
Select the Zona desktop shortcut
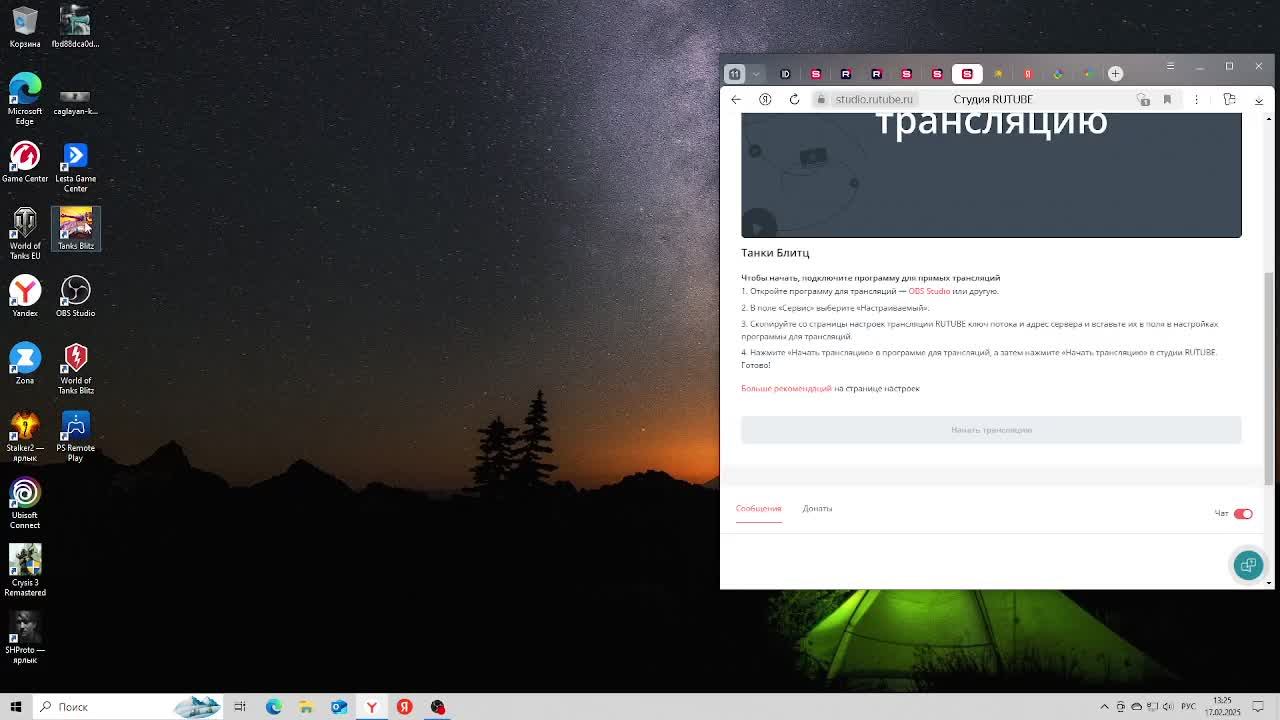tap(25, 364)
